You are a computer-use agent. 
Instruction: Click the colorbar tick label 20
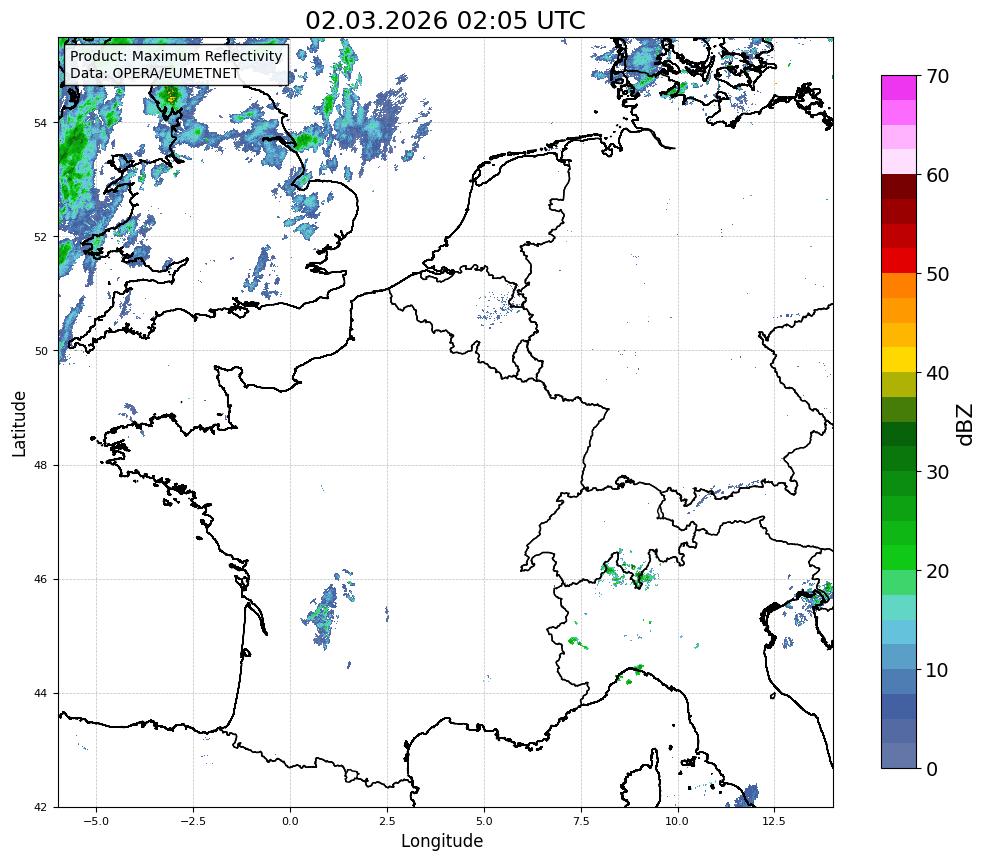(x=937, y=571)
